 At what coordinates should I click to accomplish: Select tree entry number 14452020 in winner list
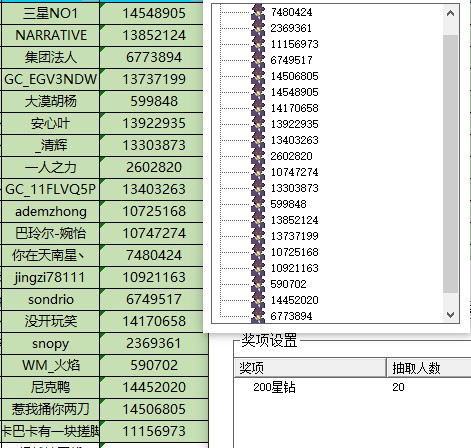(x=294, y=300)
